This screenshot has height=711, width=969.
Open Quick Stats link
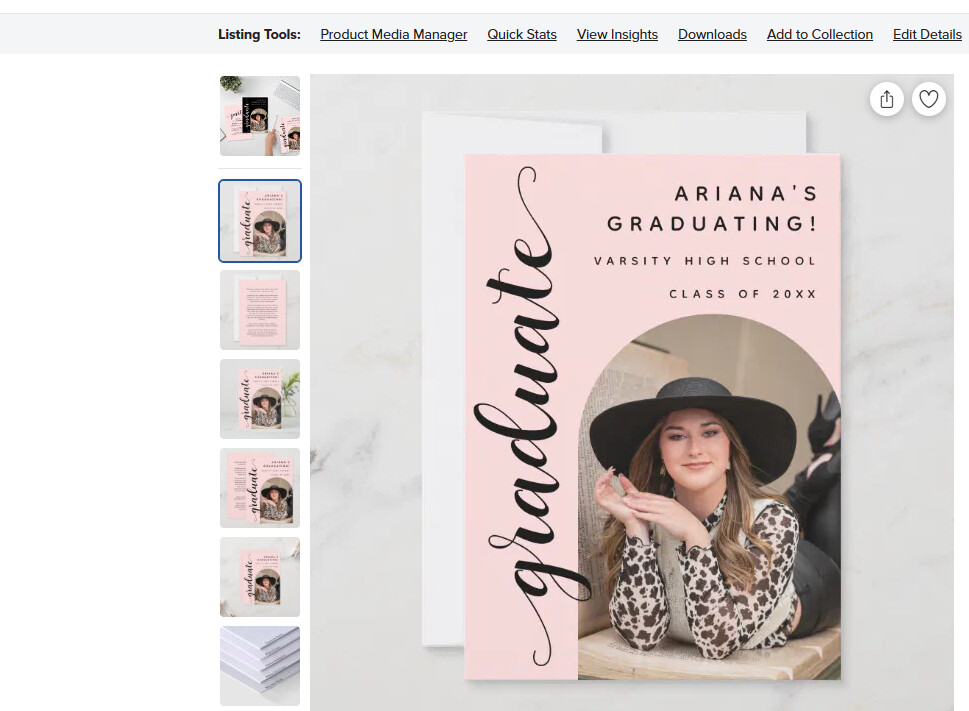tap(522, 35)
